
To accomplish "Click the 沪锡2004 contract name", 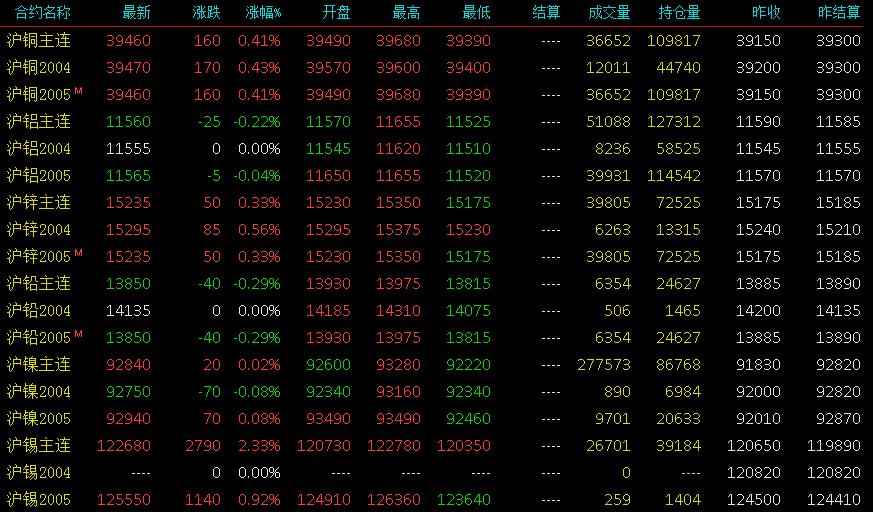I will tap(38, 472).
